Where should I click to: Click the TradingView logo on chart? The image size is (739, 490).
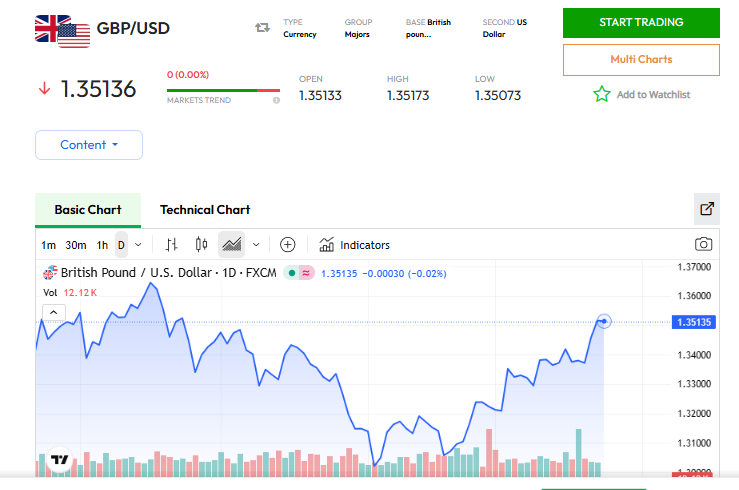(x=59, y=460)
